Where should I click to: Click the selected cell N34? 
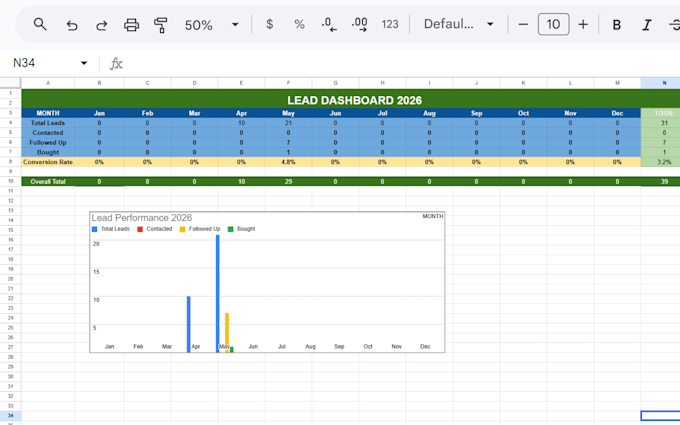tap(660, 416)
